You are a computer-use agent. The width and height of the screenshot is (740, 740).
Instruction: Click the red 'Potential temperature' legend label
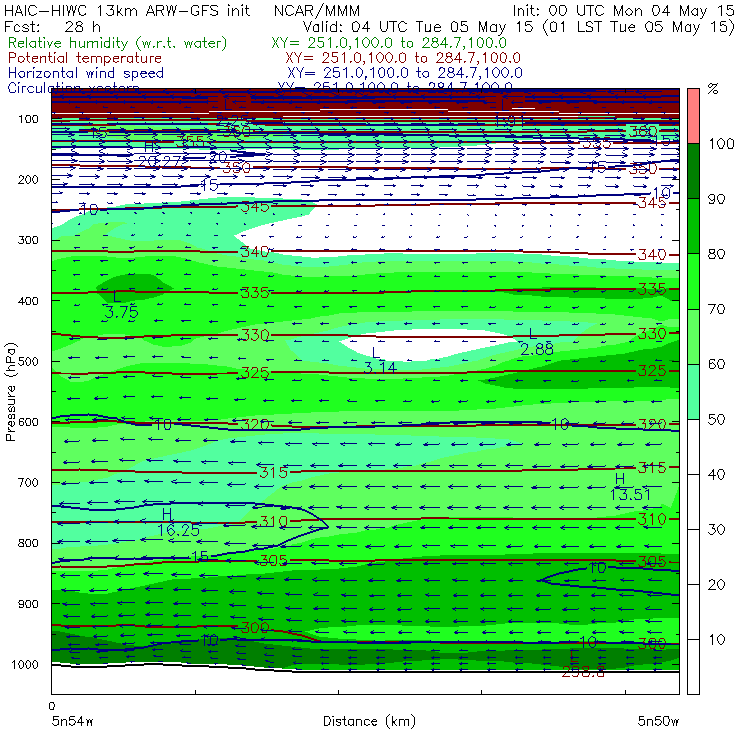(85, 58)
